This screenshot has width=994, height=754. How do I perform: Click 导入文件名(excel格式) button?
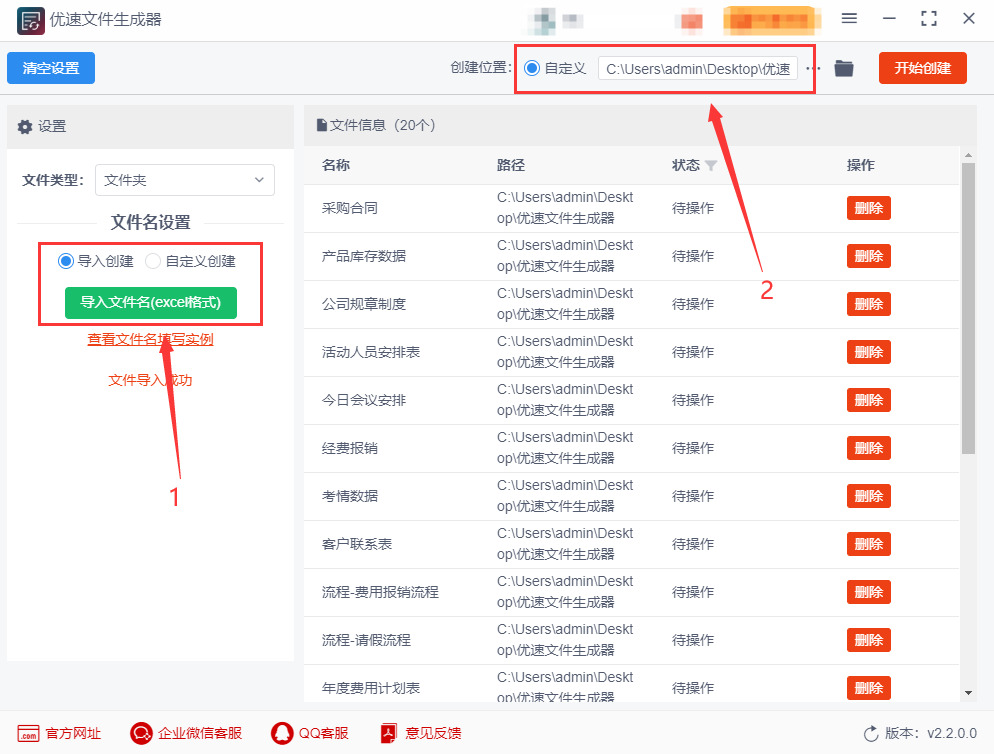click(151, 302)
